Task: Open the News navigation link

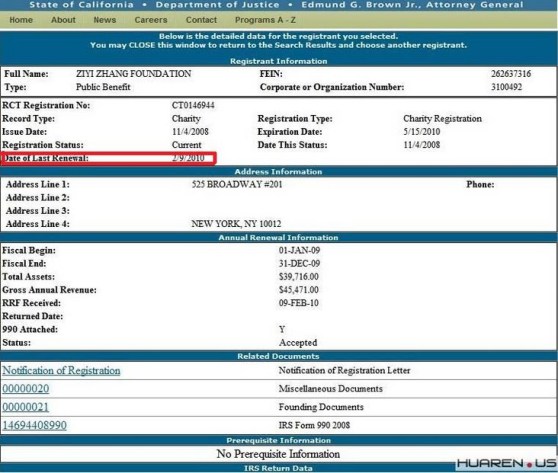Action: click(105, 20)
